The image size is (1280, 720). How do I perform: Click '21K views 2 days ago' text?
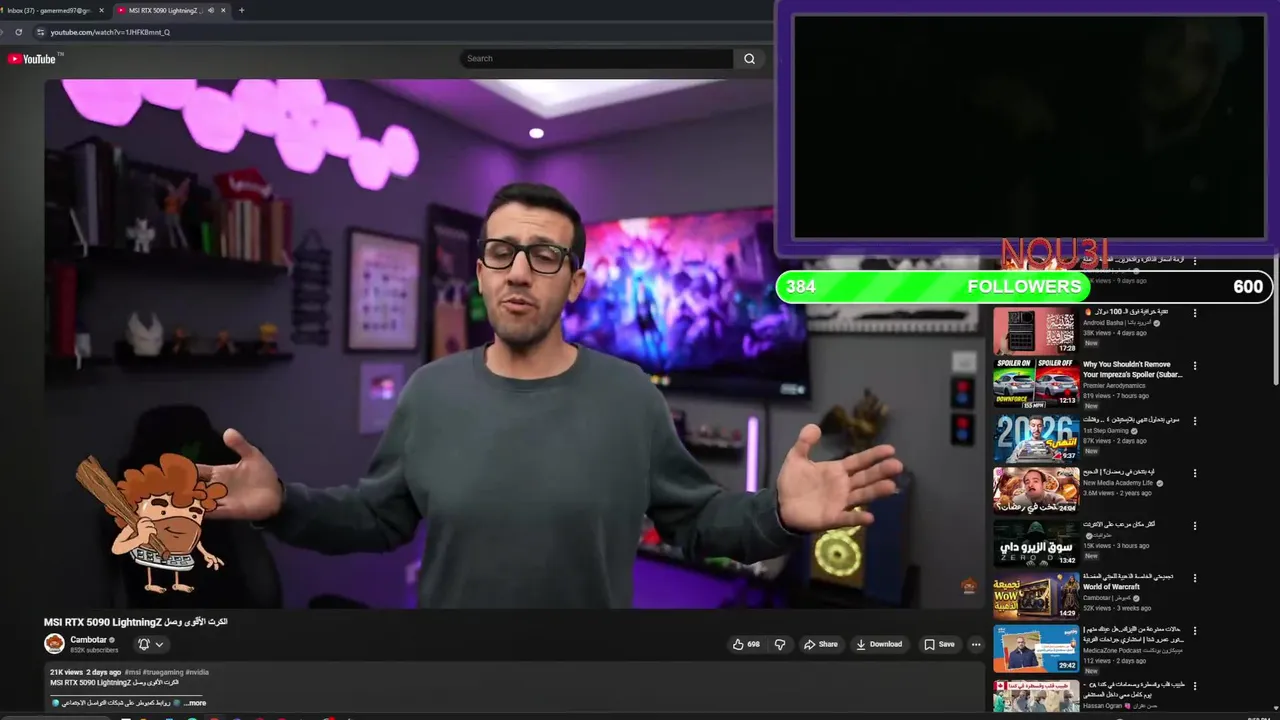pos(85,672)
